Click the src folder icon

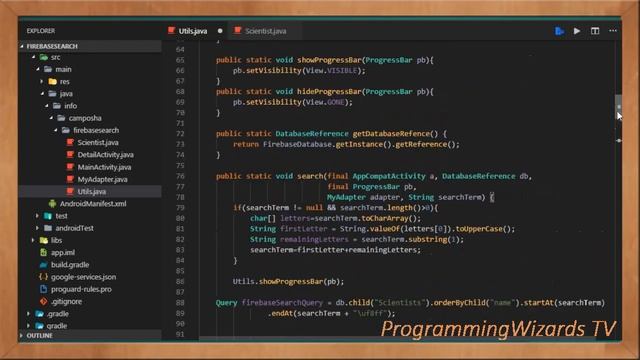point(44,58)
